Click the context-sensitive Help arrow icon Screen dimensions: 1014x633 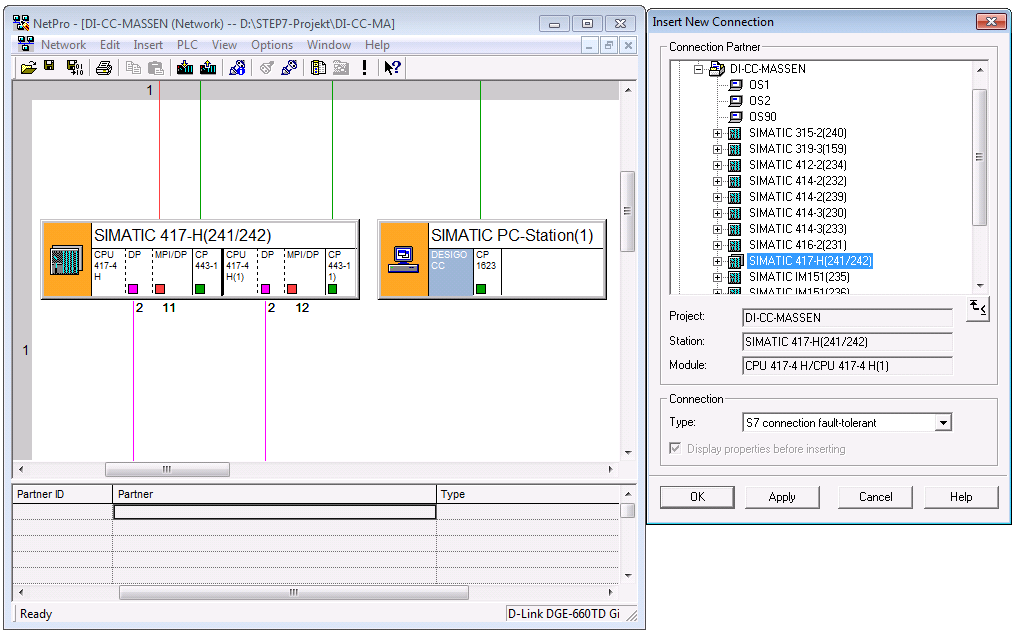(x=392, y=68)
